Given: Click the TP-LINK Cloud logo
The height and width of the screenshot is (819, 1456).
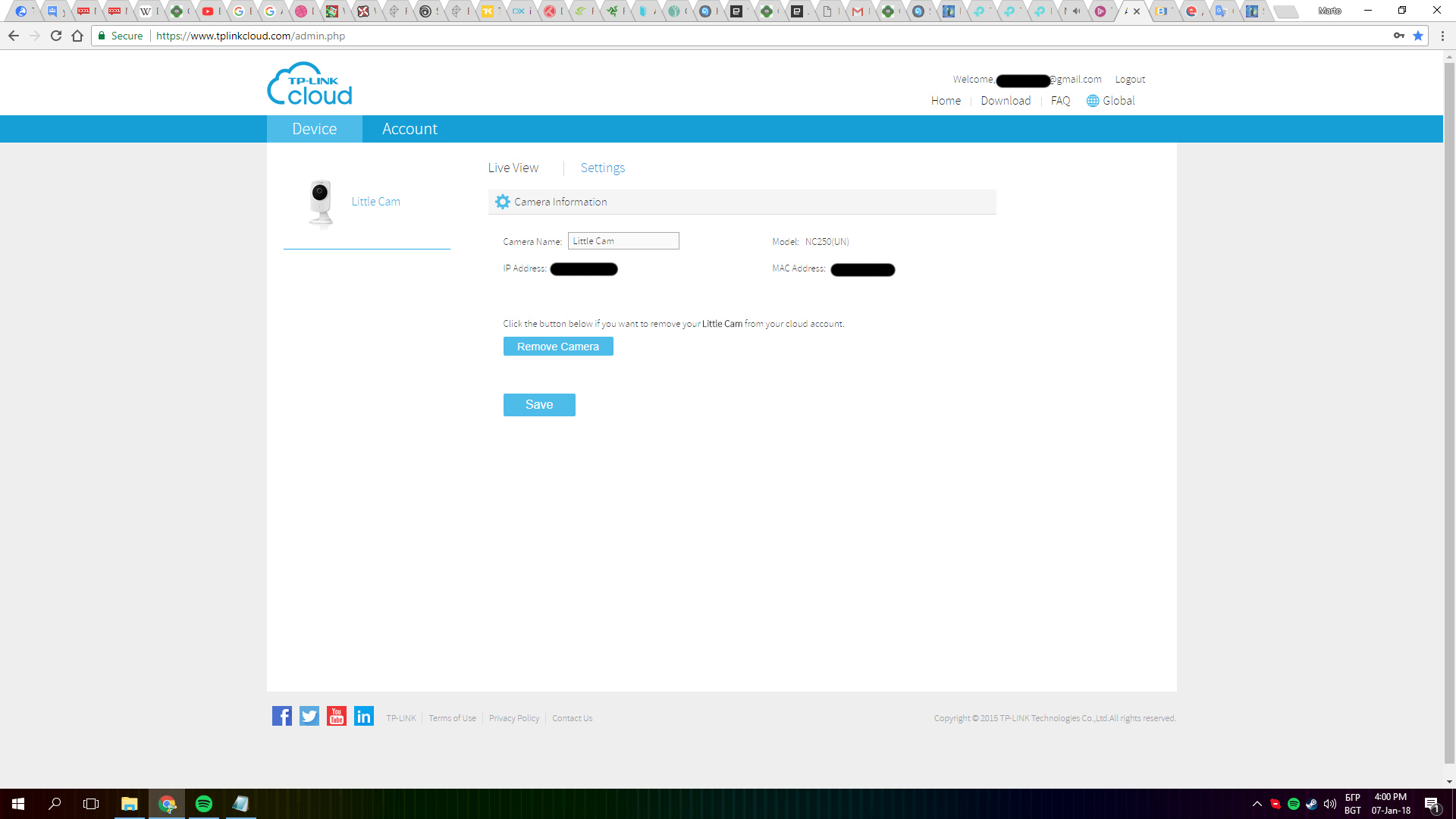Looking at the screenshot, I should tap(309, 84).
